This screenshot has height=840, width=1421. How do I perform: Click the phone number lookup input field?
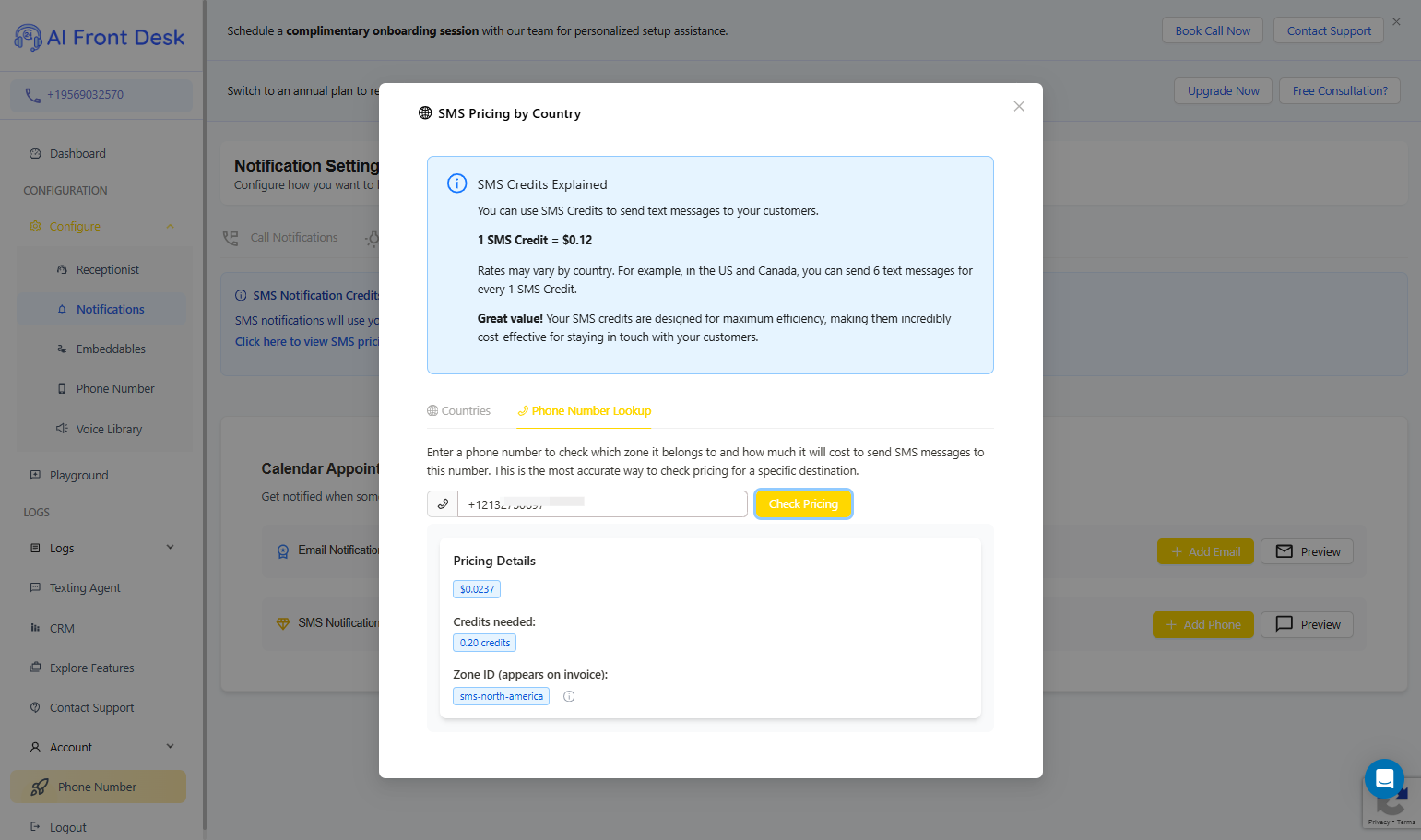point(602,503)
